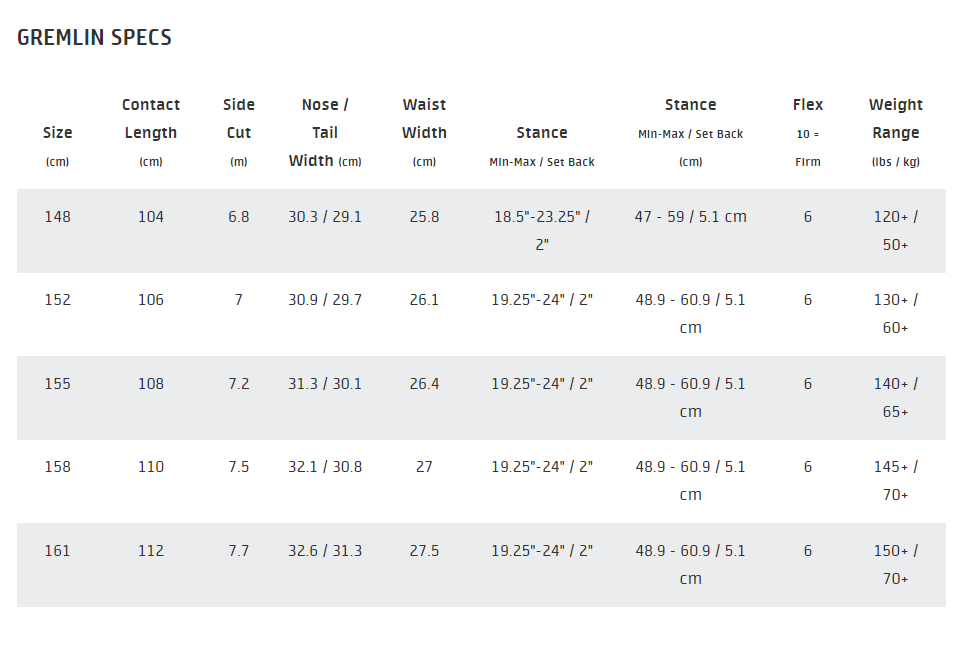Screen dimensions: 958x654
Task: Select the 7.7 side cut value
Action: 239,551
